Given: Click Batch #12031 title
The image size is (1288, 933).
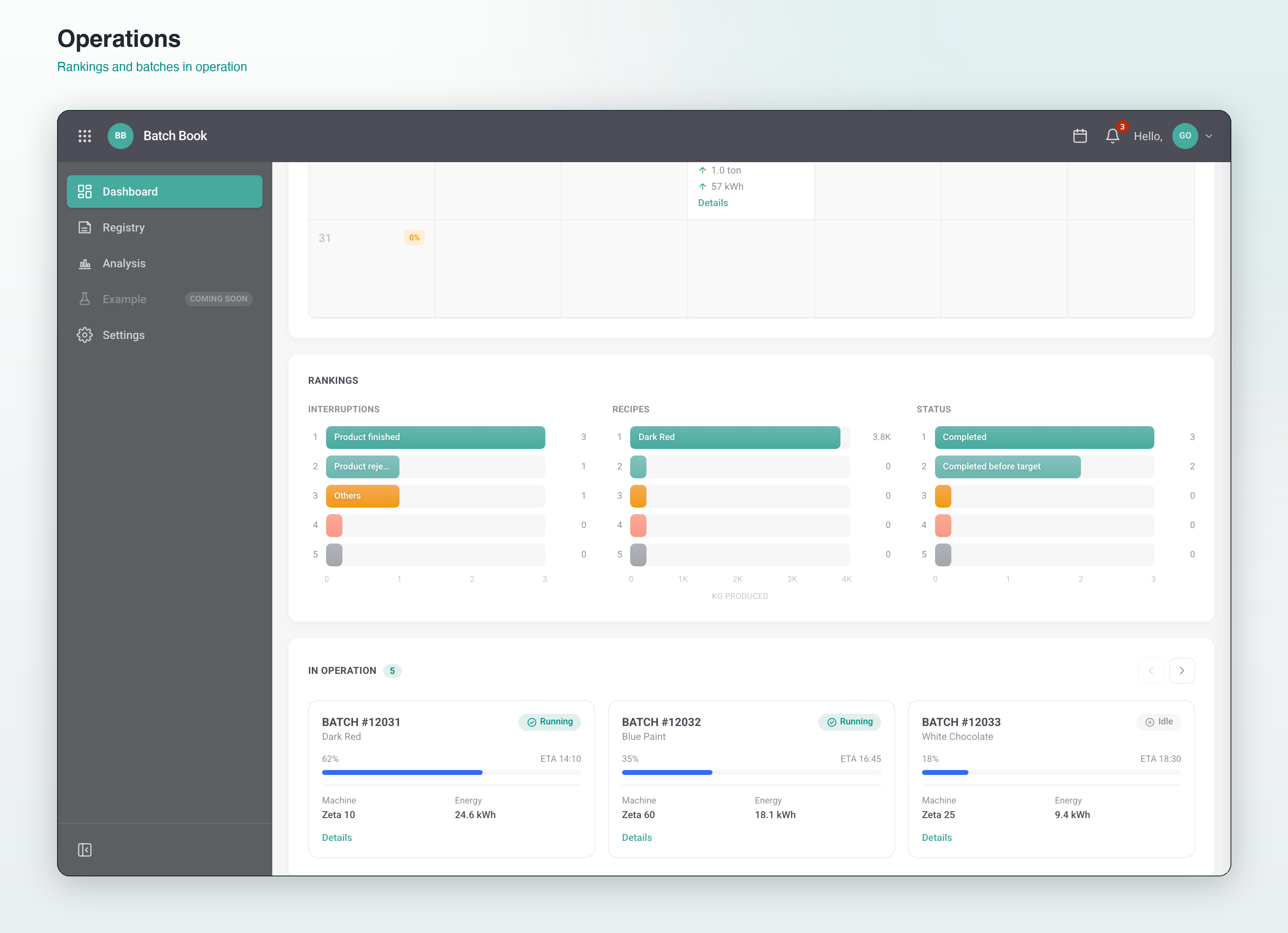Looking at the screenshot, I should (x=361, y=722).
